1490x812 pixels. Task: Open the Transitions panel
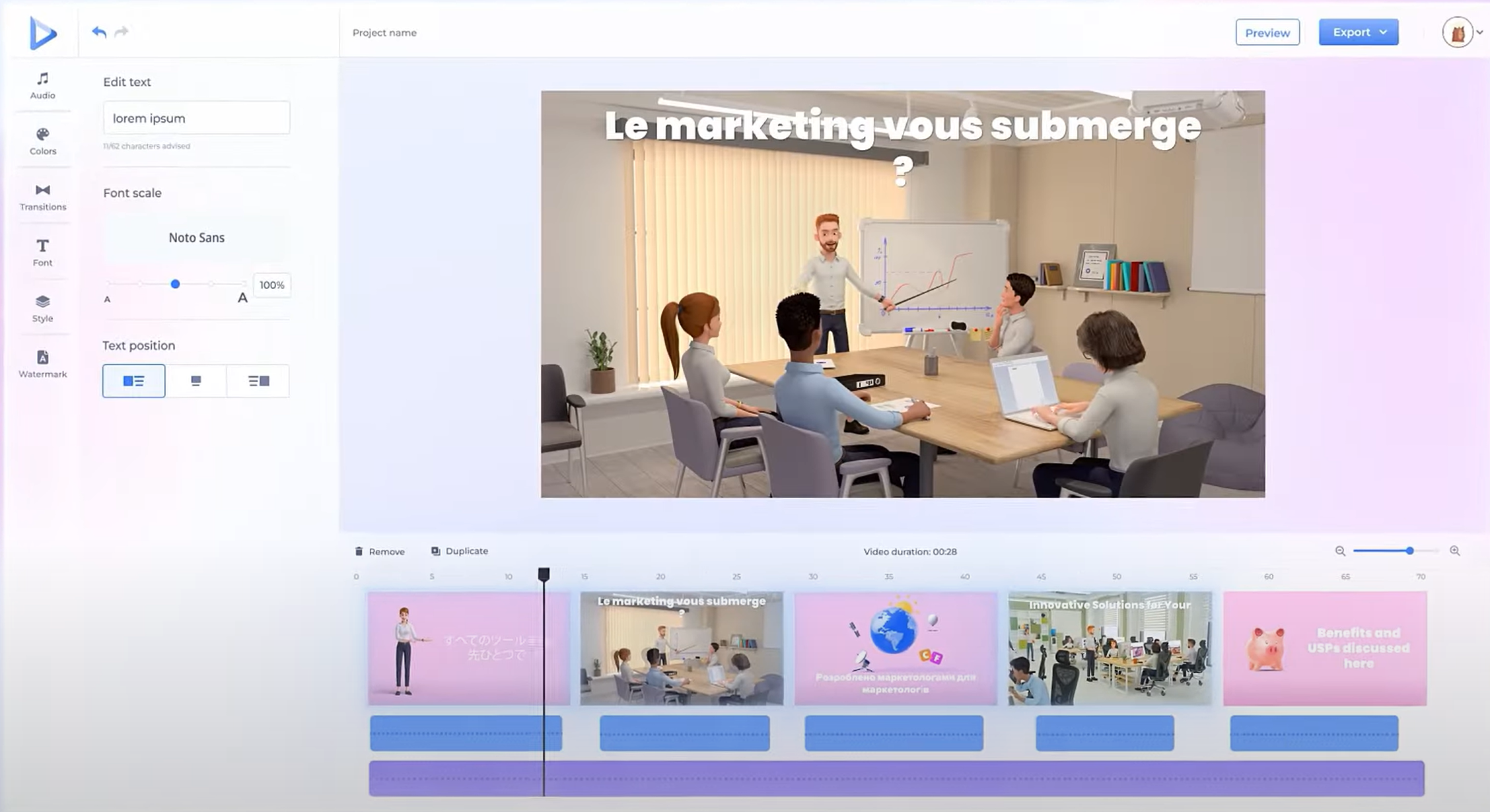(42, 197)
